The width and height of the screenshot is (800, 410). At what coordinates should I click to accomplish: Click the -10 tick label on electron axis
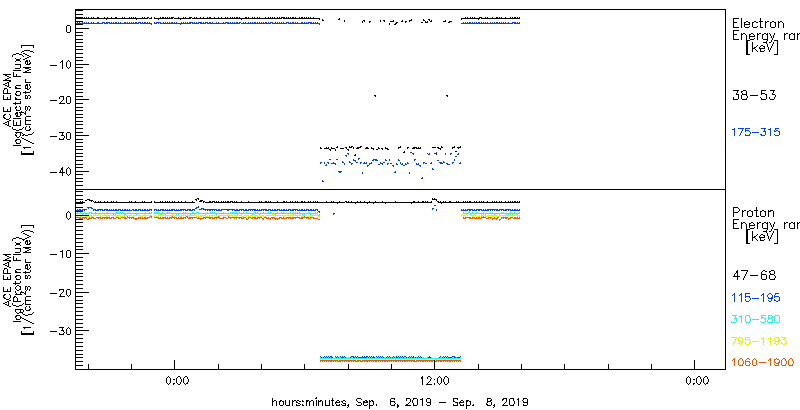point(60,64)
